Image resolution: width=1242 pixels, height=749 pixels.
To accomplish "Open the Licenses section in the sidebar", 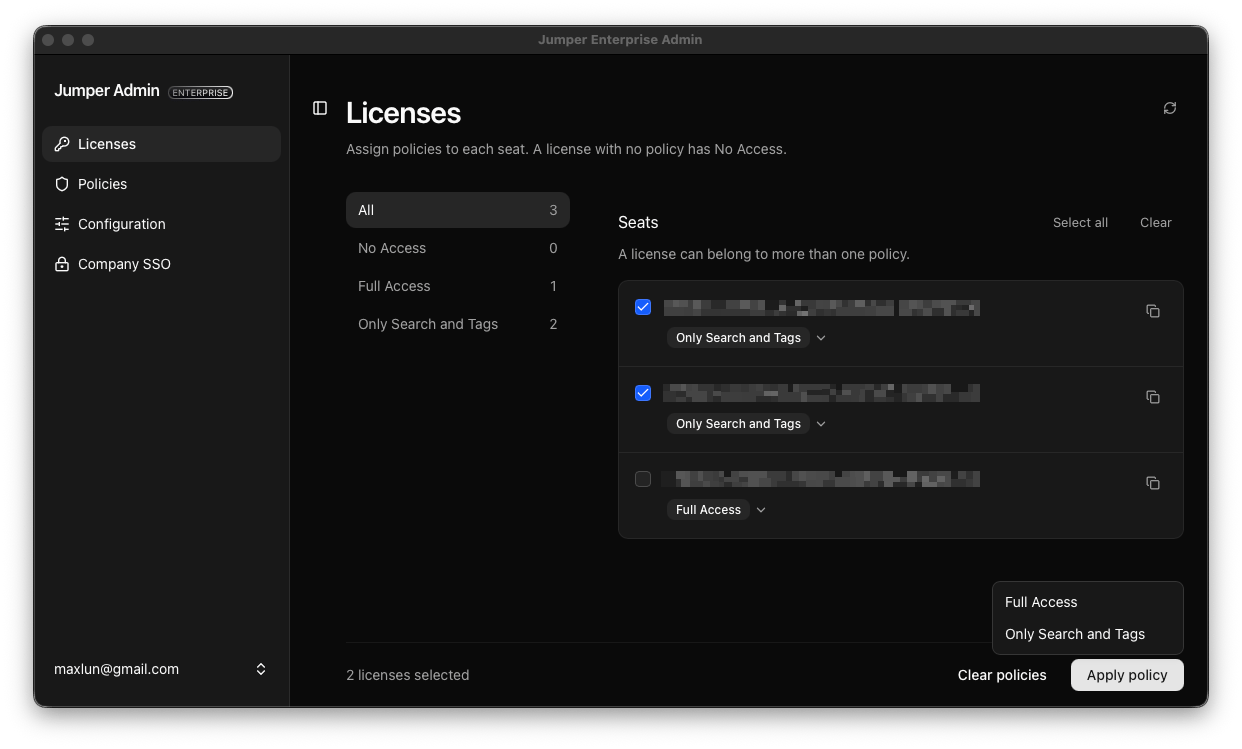I will [161, 144].
